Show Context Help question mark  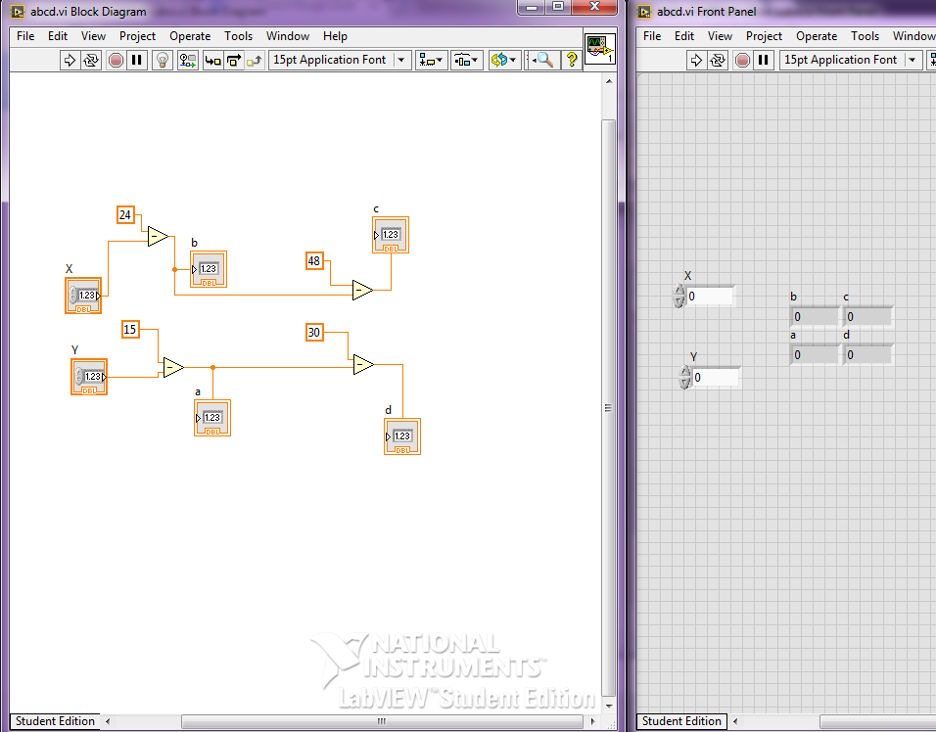click(572, 60)
